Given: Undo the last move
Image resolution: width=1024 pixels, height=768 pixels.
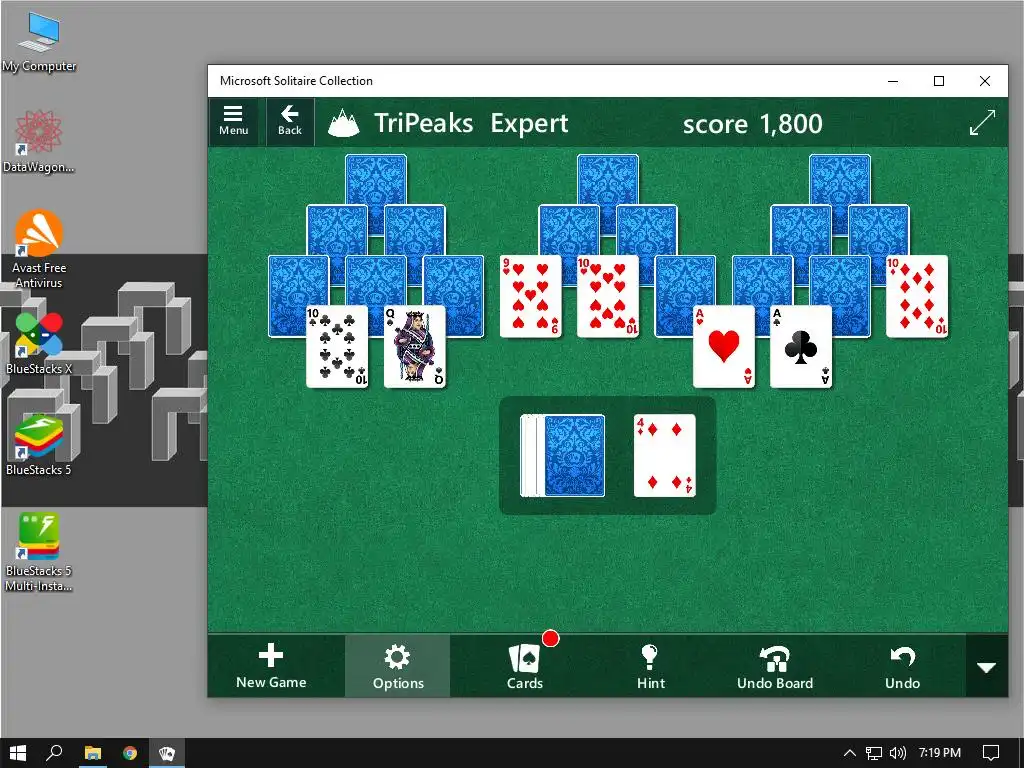Looking at the screenshot, I should click(903, 666).
